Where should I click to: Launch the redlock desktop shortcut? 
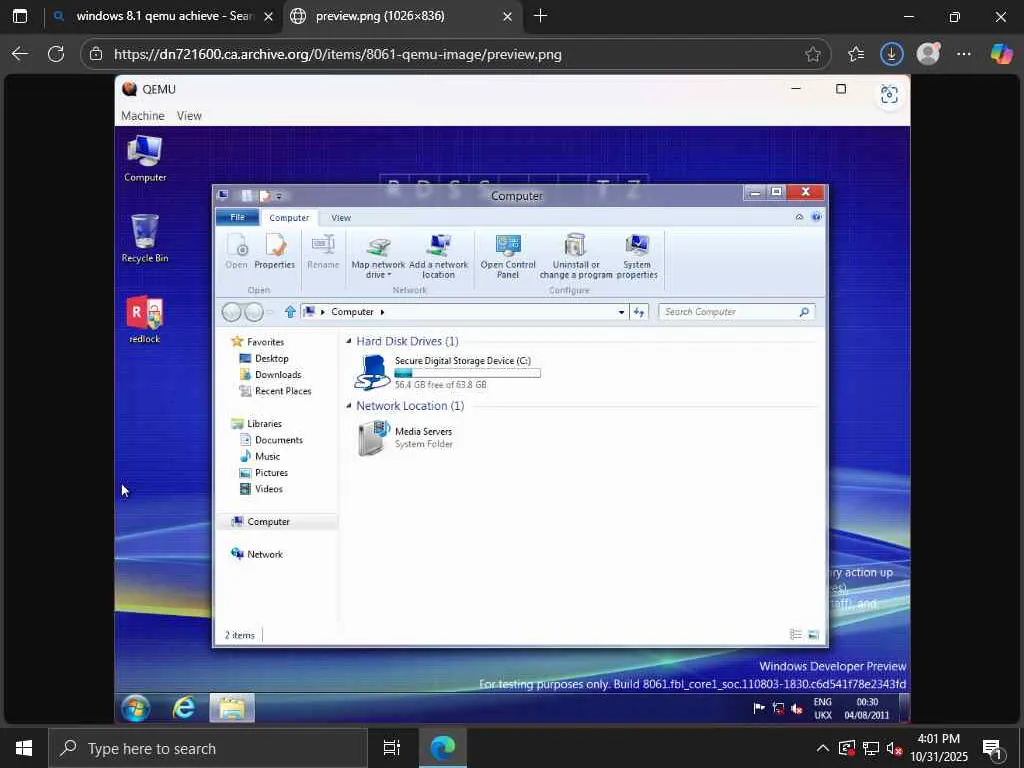(x=144, y=319)
